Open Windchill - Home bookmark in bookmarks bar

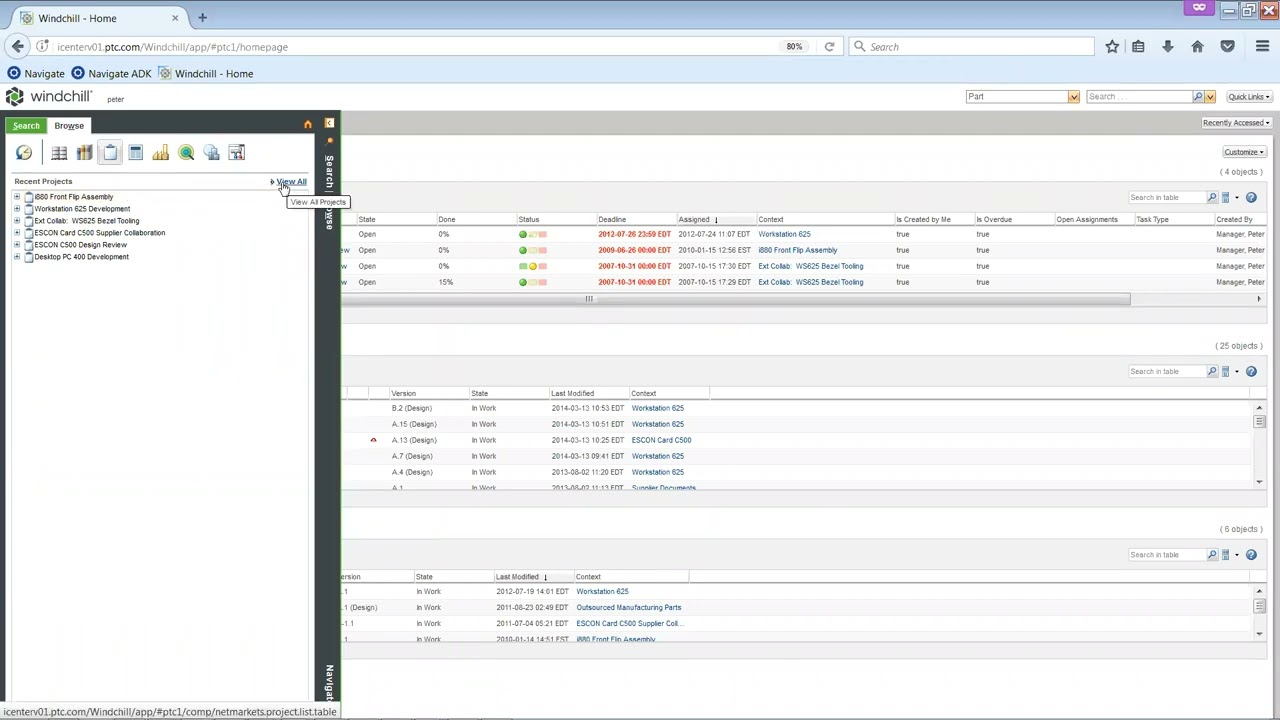[205, 73]
